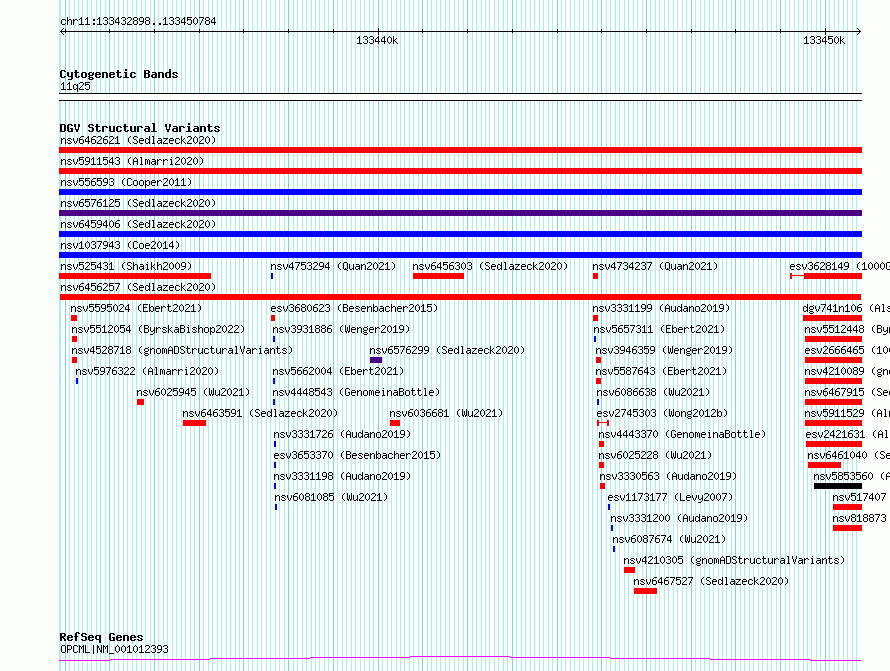
Task: Click the esv3680623 (Besenbacher2015) label
Action: tap(354, 308)
